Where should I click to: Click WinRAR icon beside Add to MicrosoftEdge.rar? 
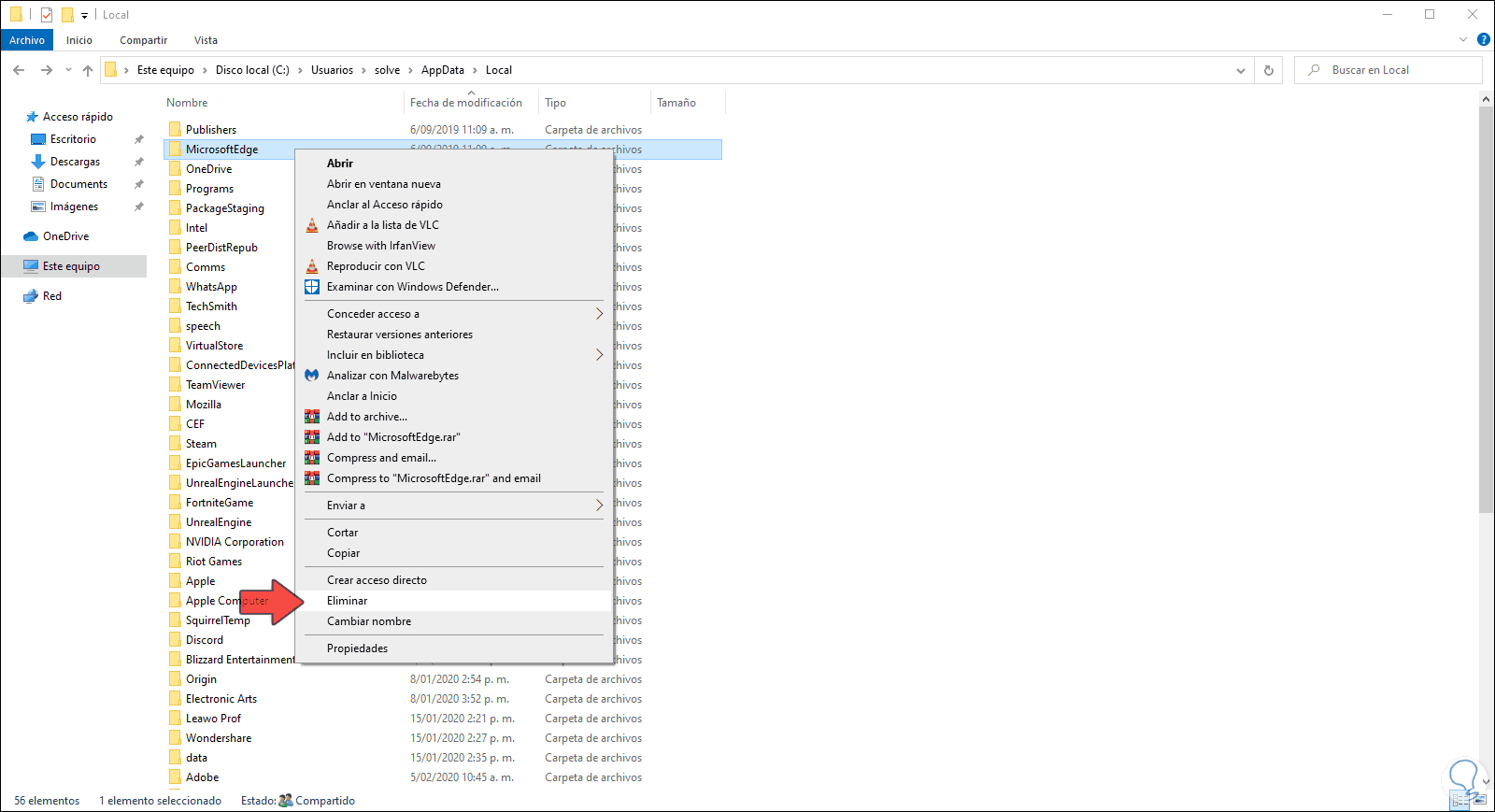point(312,437)
